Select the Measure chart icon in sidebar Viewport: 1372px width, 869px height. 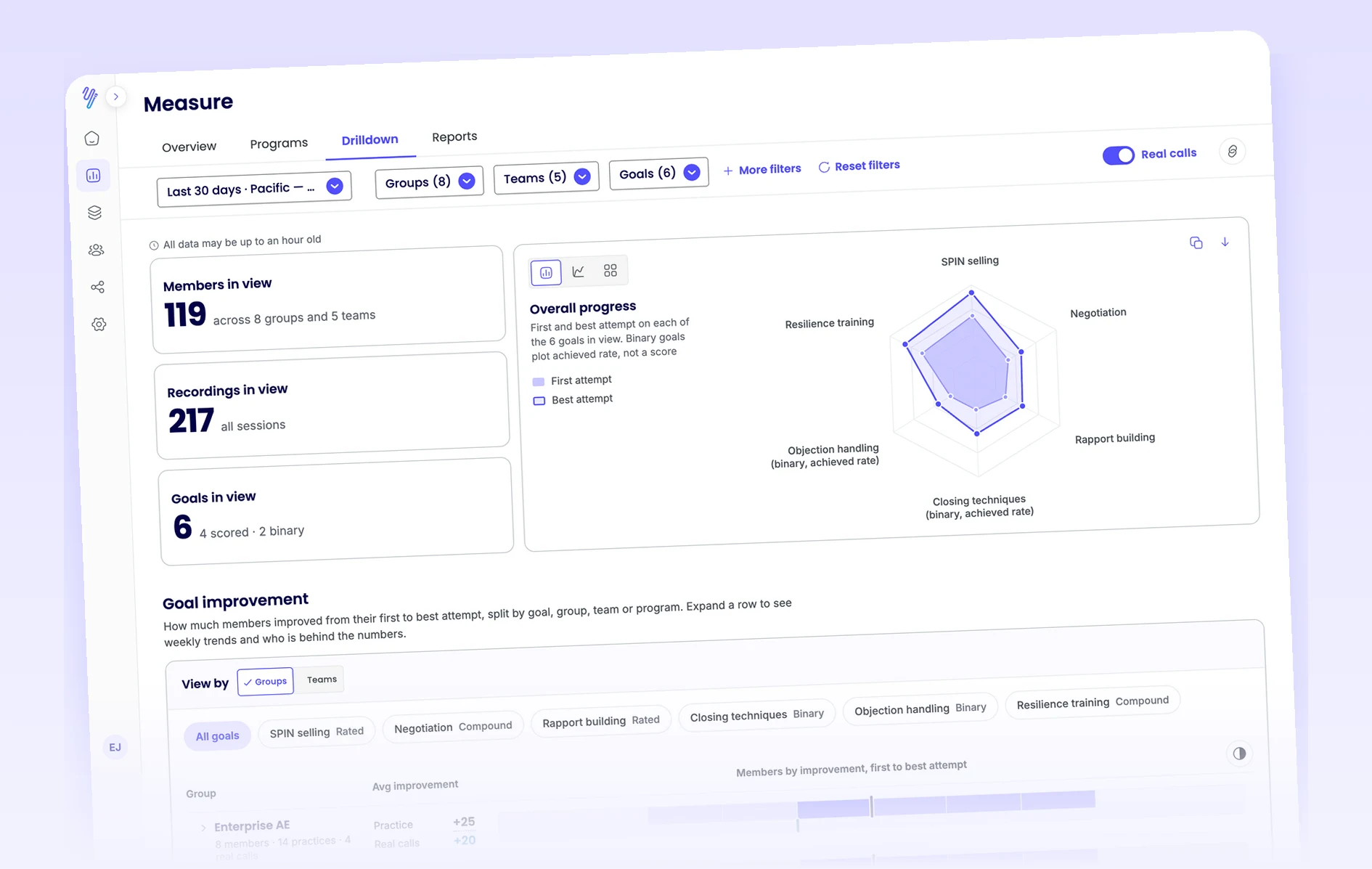(94, 175)
